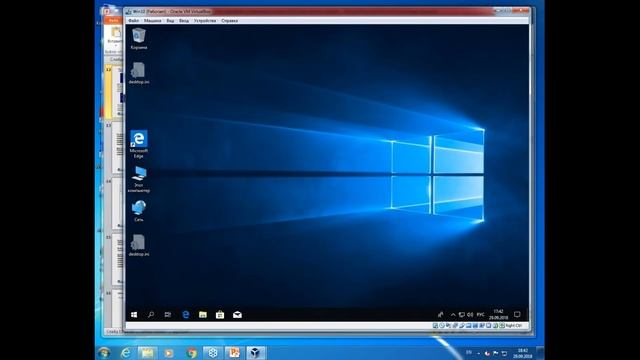Viewport: 640px width, 360px height.
Task: Open the Ввод menu in VirtualBox
Action: 184,20
